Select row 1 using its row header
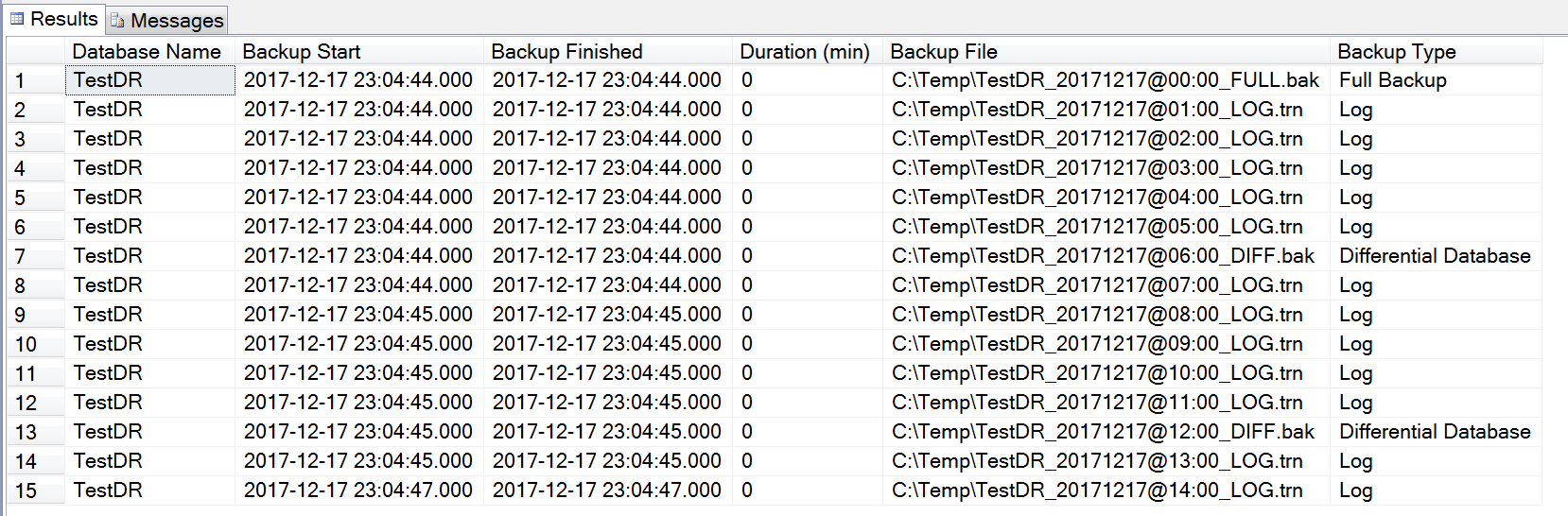The image size is (1568, 516). click(36, 81)
